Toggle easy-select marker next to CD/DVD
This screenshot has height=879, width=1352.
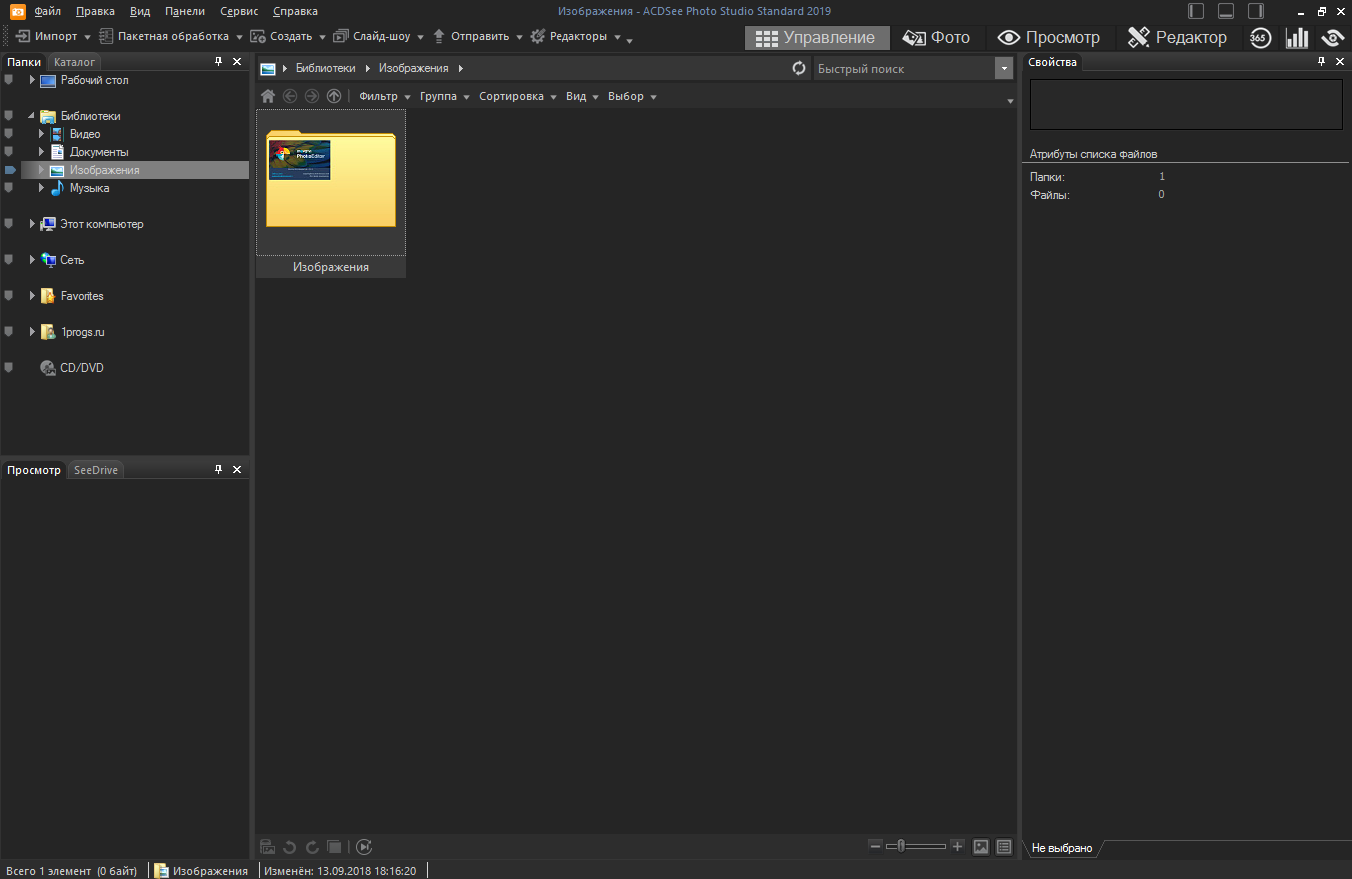[x=9, y=368]
